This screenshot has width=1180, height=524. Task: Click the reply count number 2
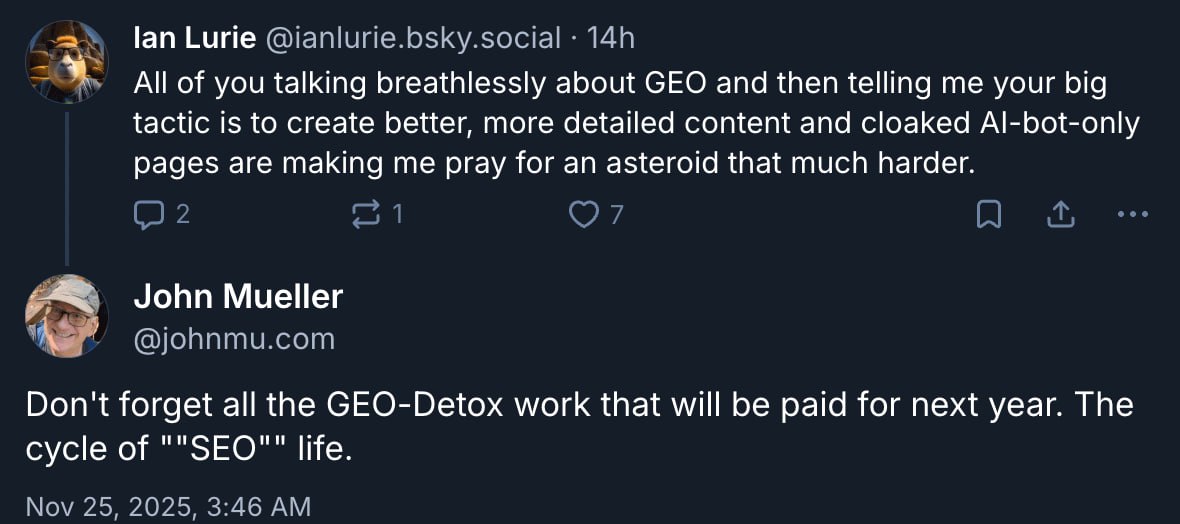coord(182,214)
